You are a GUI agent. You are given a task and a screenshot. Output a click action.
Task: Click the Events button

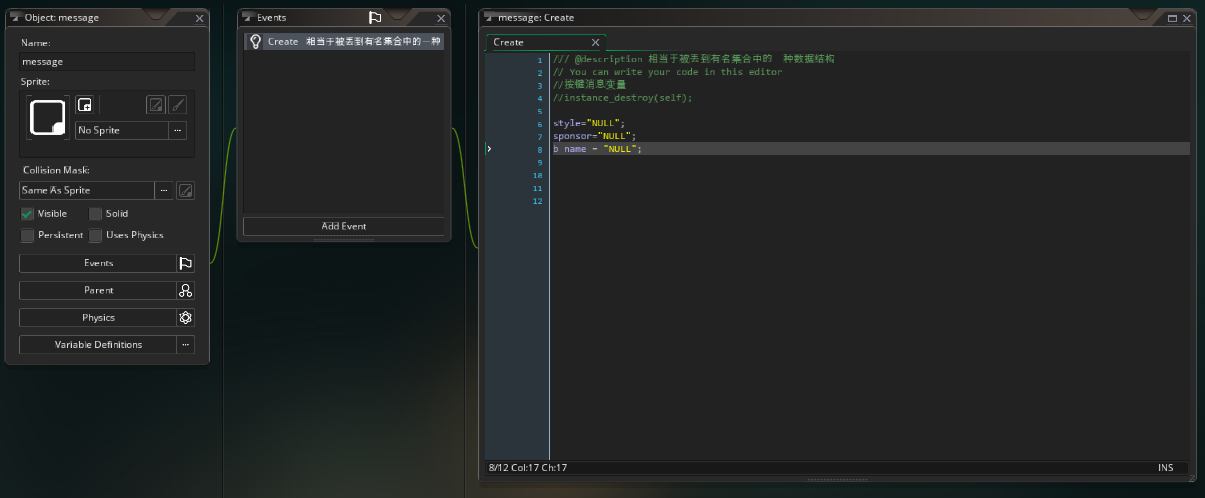point(98,263)
